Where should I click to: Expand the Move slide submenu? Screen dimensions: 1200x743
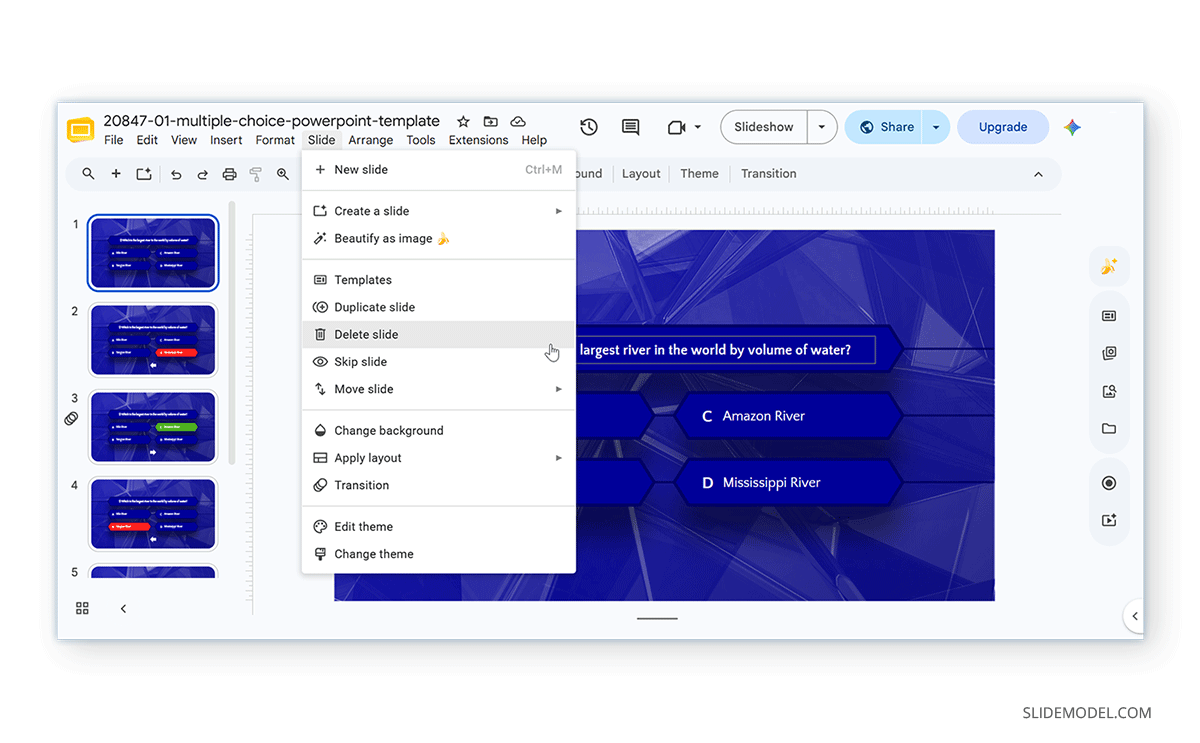[x=559, y=389]
